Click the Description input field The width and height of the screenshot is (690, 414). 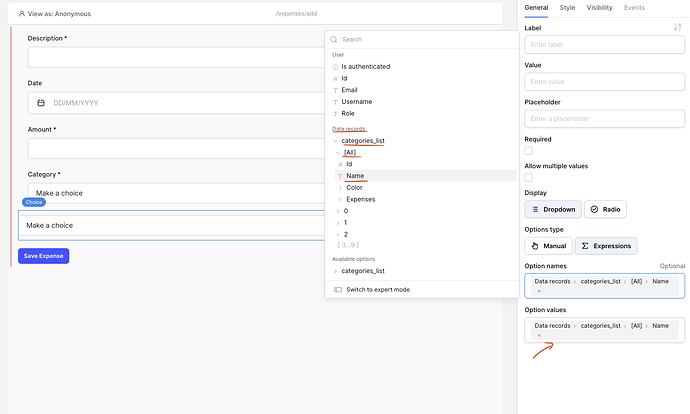pyautogui.click(x=176, y=58)
